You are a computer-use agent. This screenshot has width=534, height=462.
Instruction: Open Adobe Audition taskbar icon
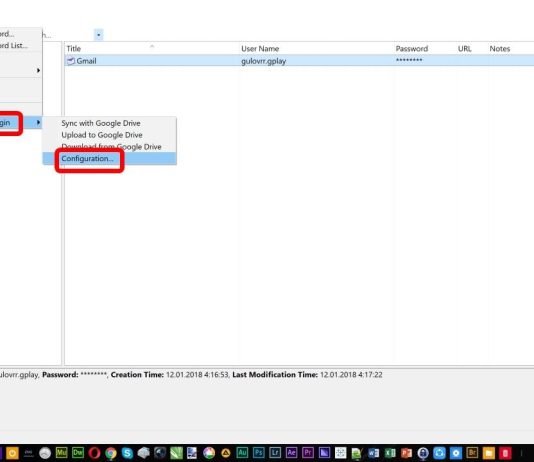click(242, 453)
